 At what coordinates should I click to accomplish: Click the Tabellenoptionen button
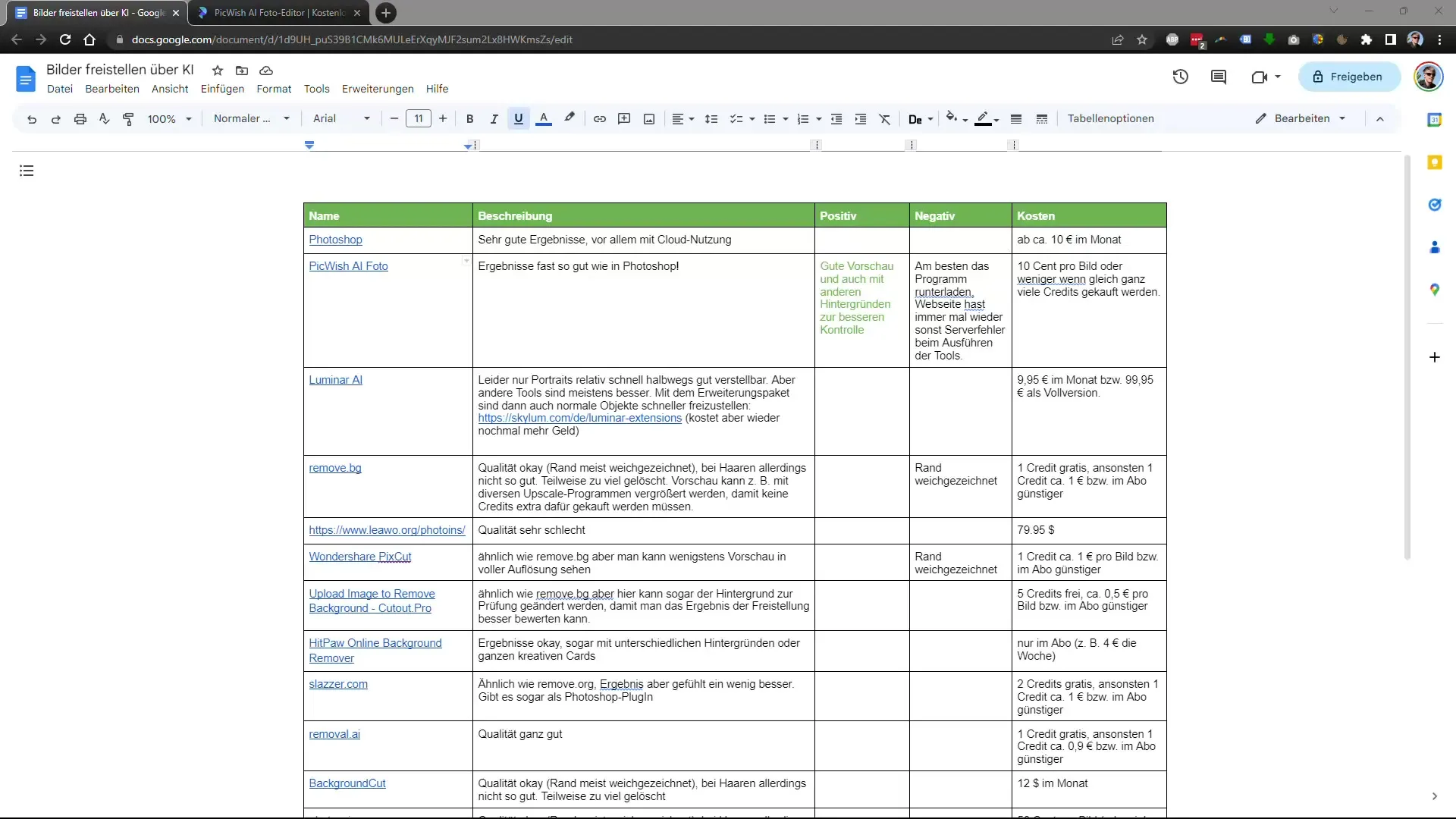[x=1111, y=118]
